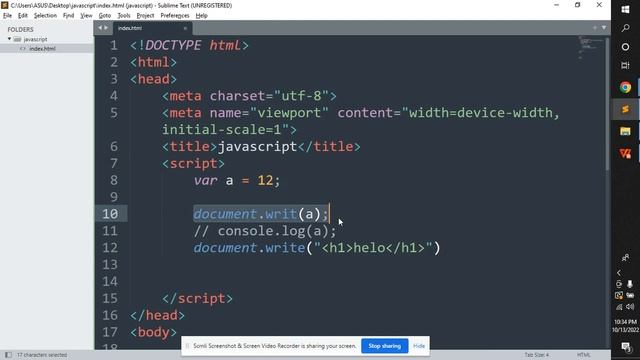Open the Goto menu
The image size is (640, 360).
pyautogui.click(x=104, y=16)
